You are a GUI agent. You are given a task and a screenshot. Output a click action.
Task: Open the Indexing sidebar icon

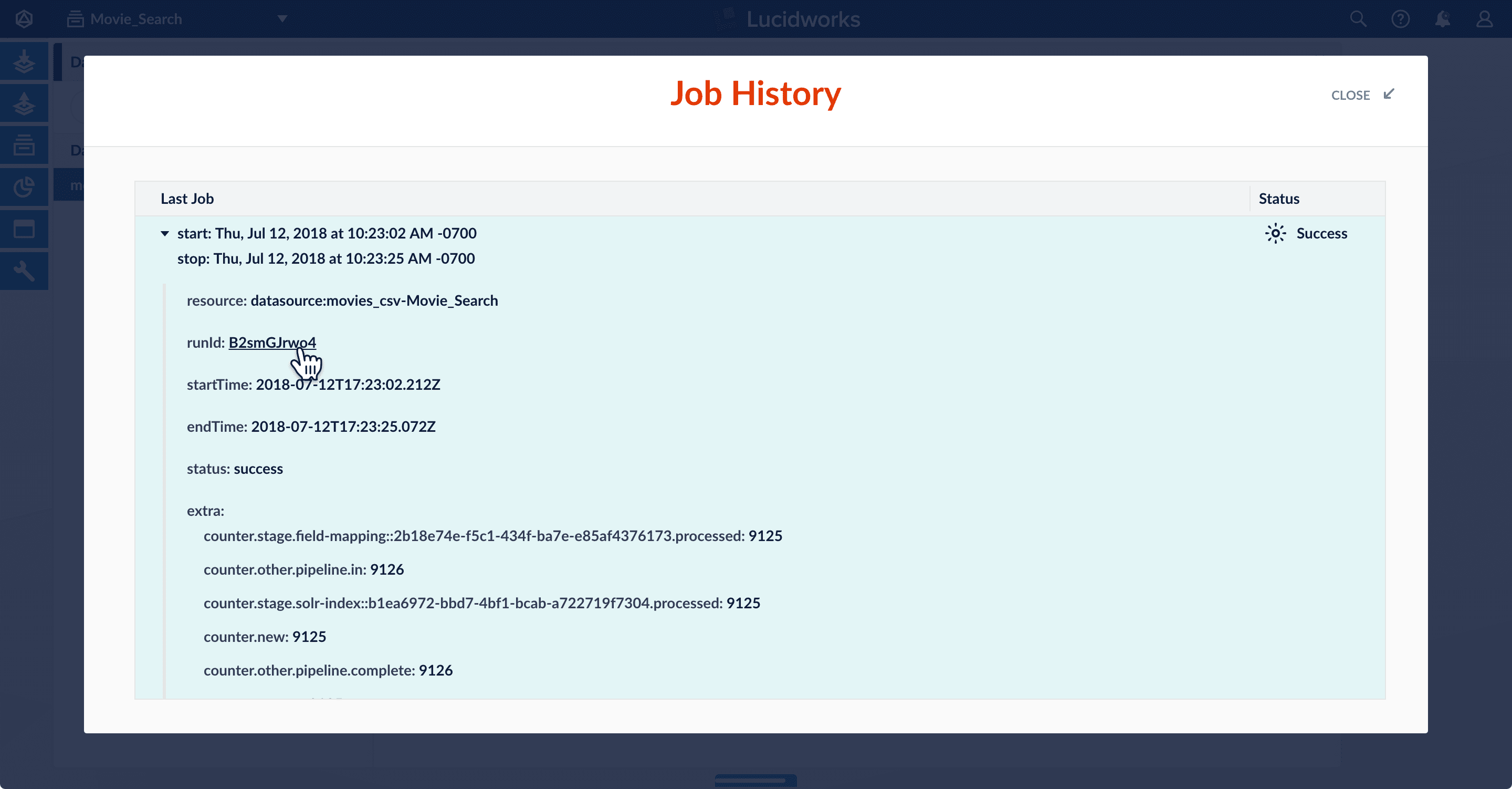(x=24, y=61)
